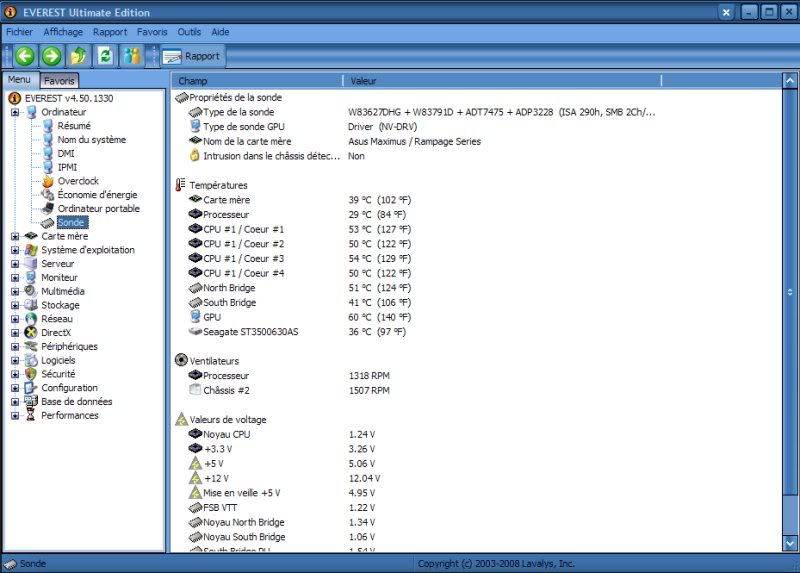Expand the Performances tree node

[x=15, y=415]
